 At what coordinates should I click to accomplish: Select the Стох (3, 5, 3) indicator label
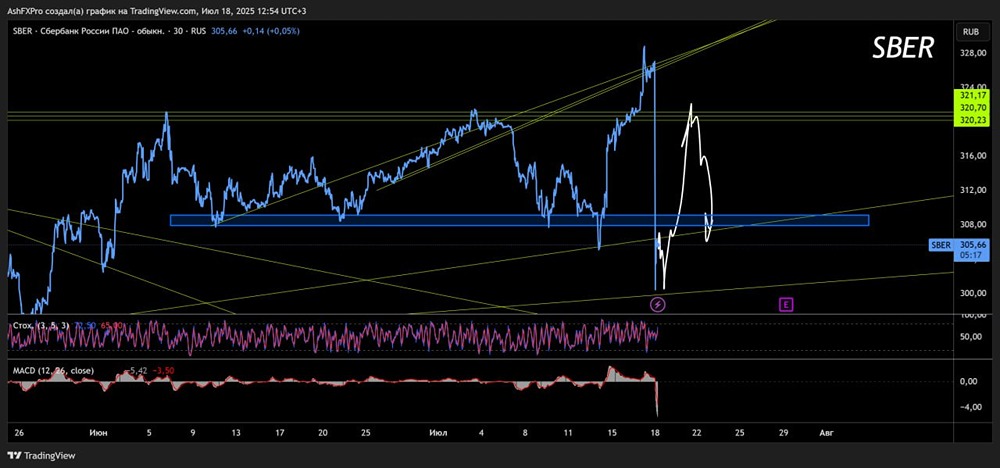(43, 326)
